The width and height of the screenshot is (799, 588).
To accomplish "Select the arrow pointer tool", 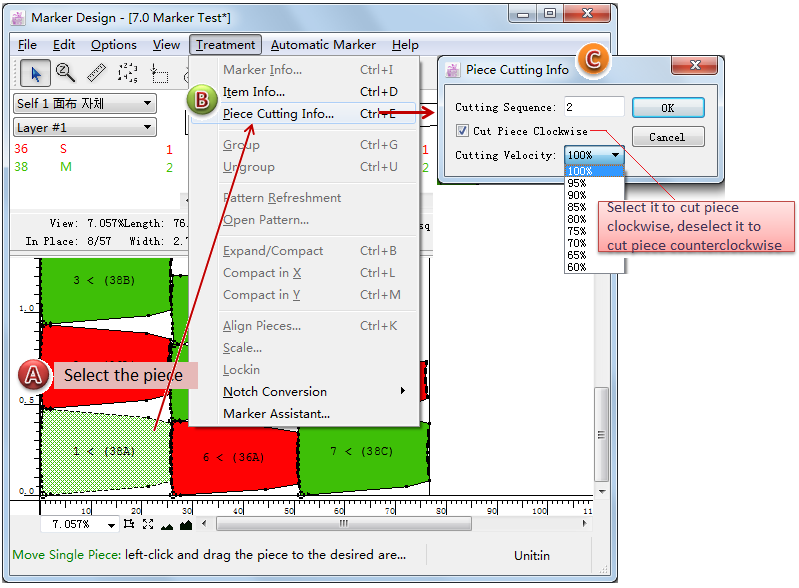I will 36,73.
